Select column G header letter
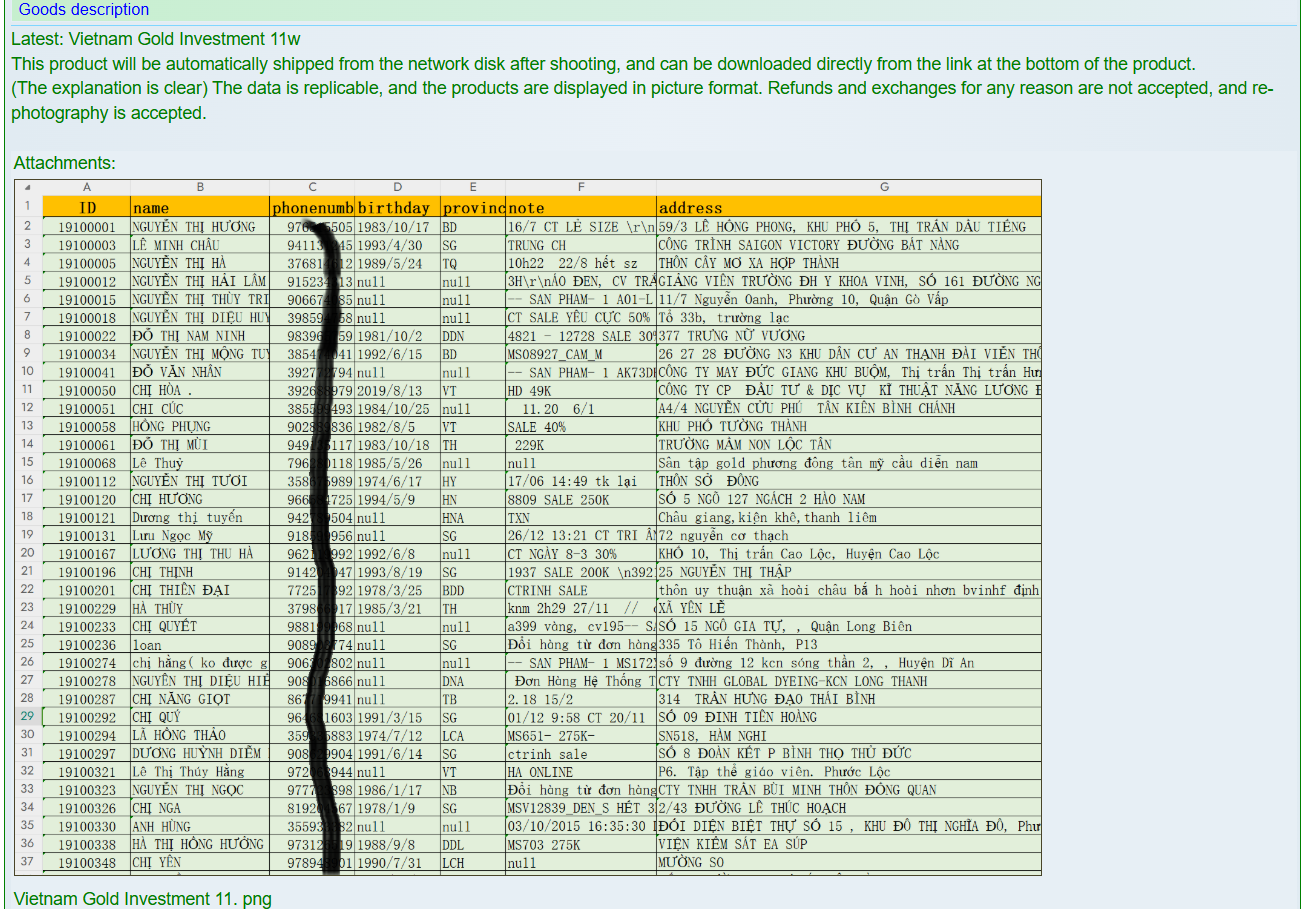The width and height of the screenshot is (1314, 909). tap(884, 187)
